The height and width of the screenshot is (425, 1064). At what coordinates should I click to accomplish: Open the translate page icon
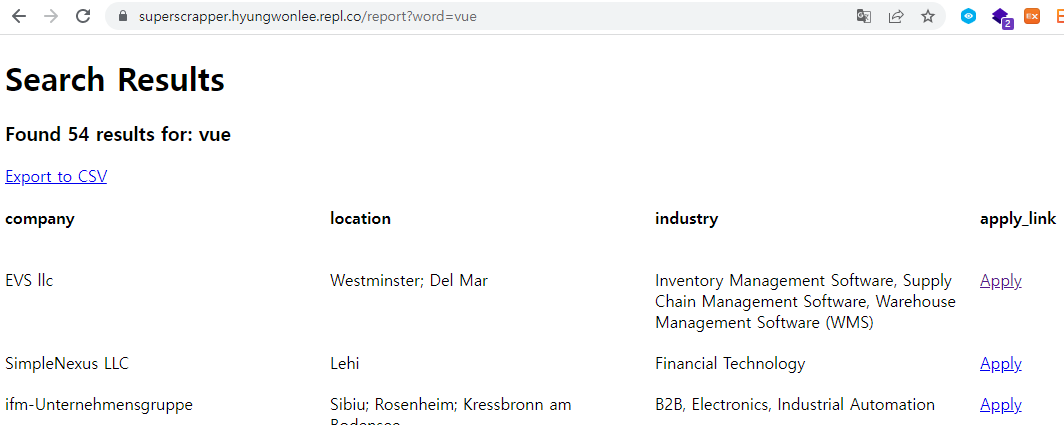pos(864,16)
